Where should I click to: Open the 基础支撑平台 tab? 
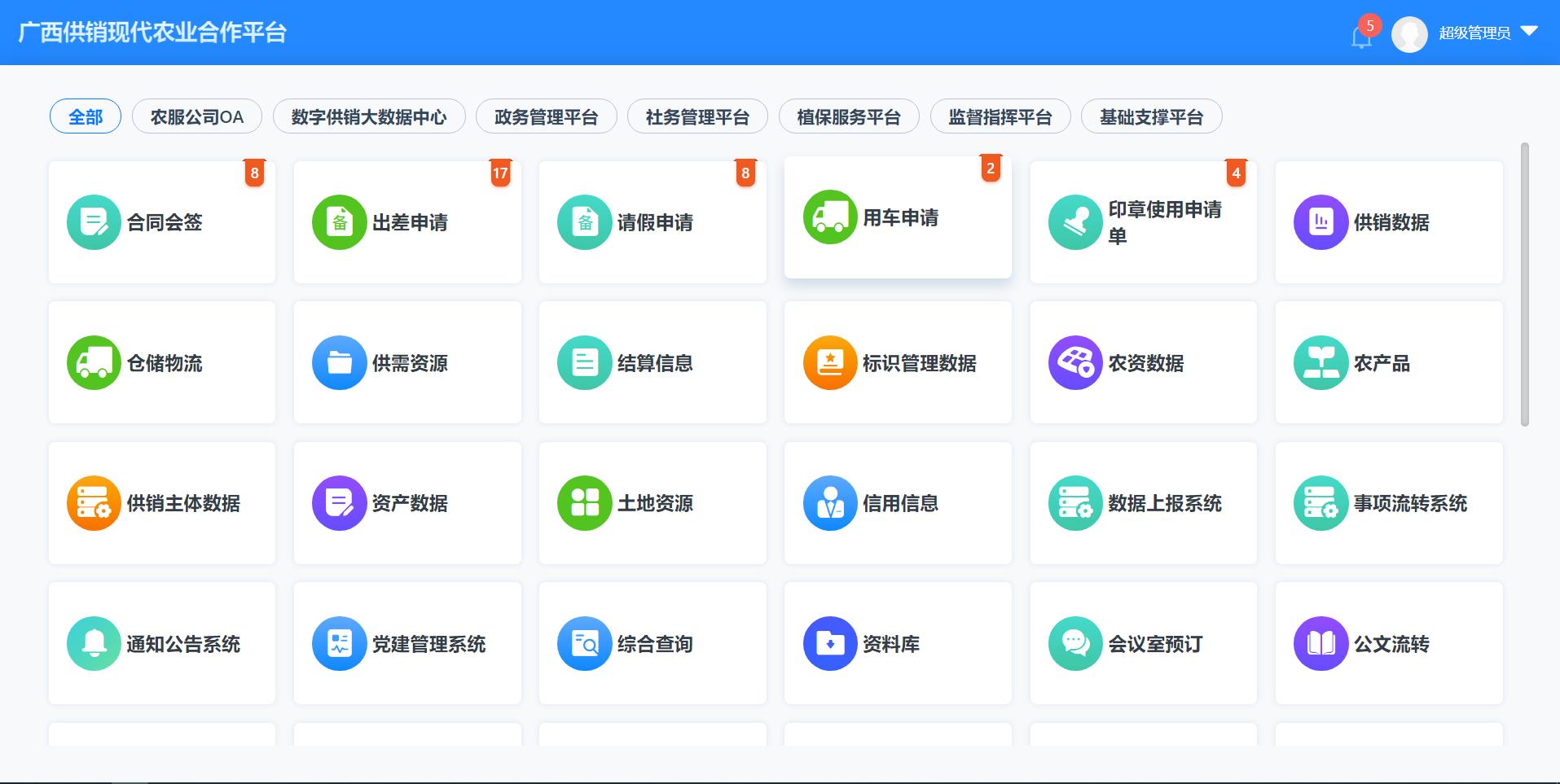coord(1151,116)
